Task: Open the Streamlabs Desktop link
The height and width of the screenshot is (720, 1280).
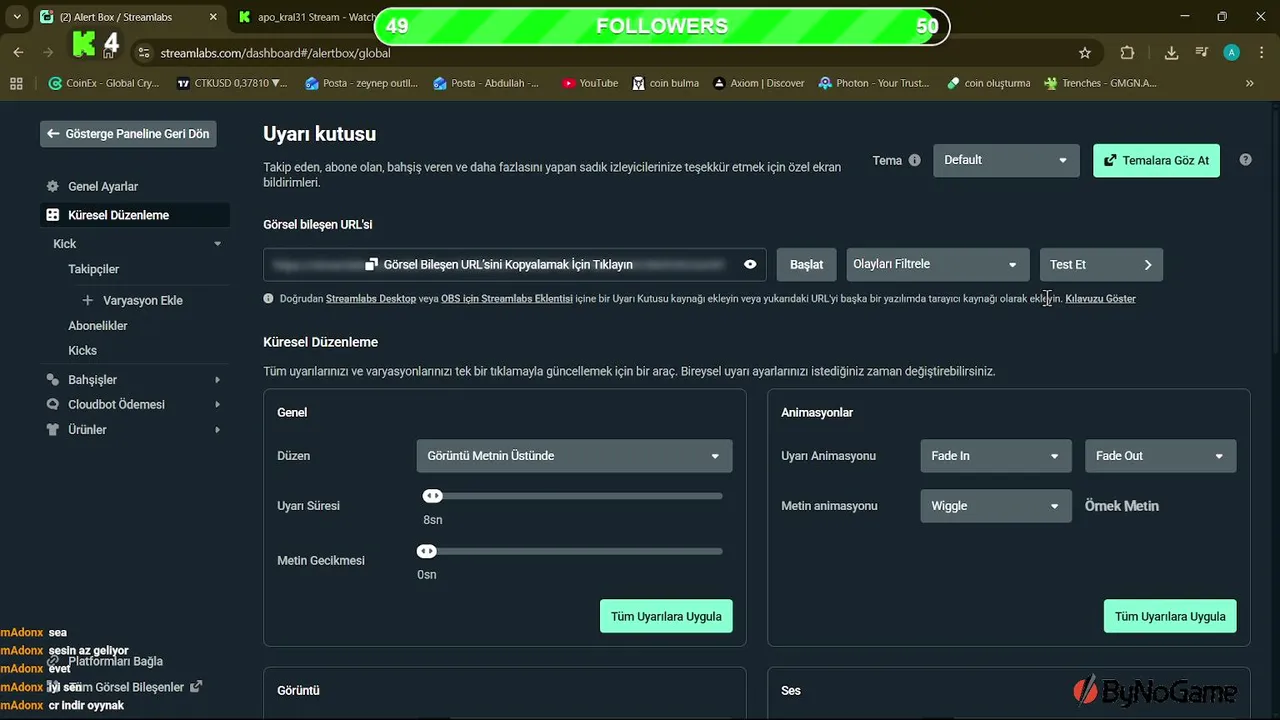Action: 371,298
